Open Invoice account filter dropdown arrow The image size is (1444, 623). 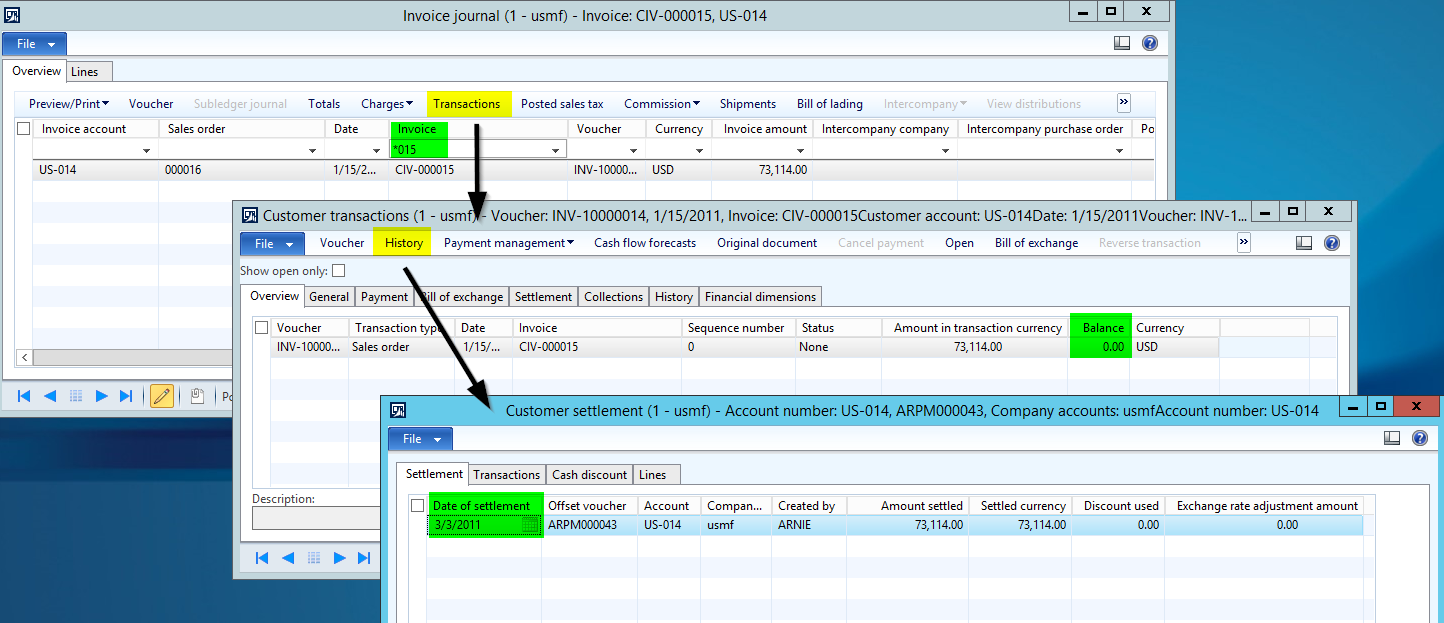(147, 151)
